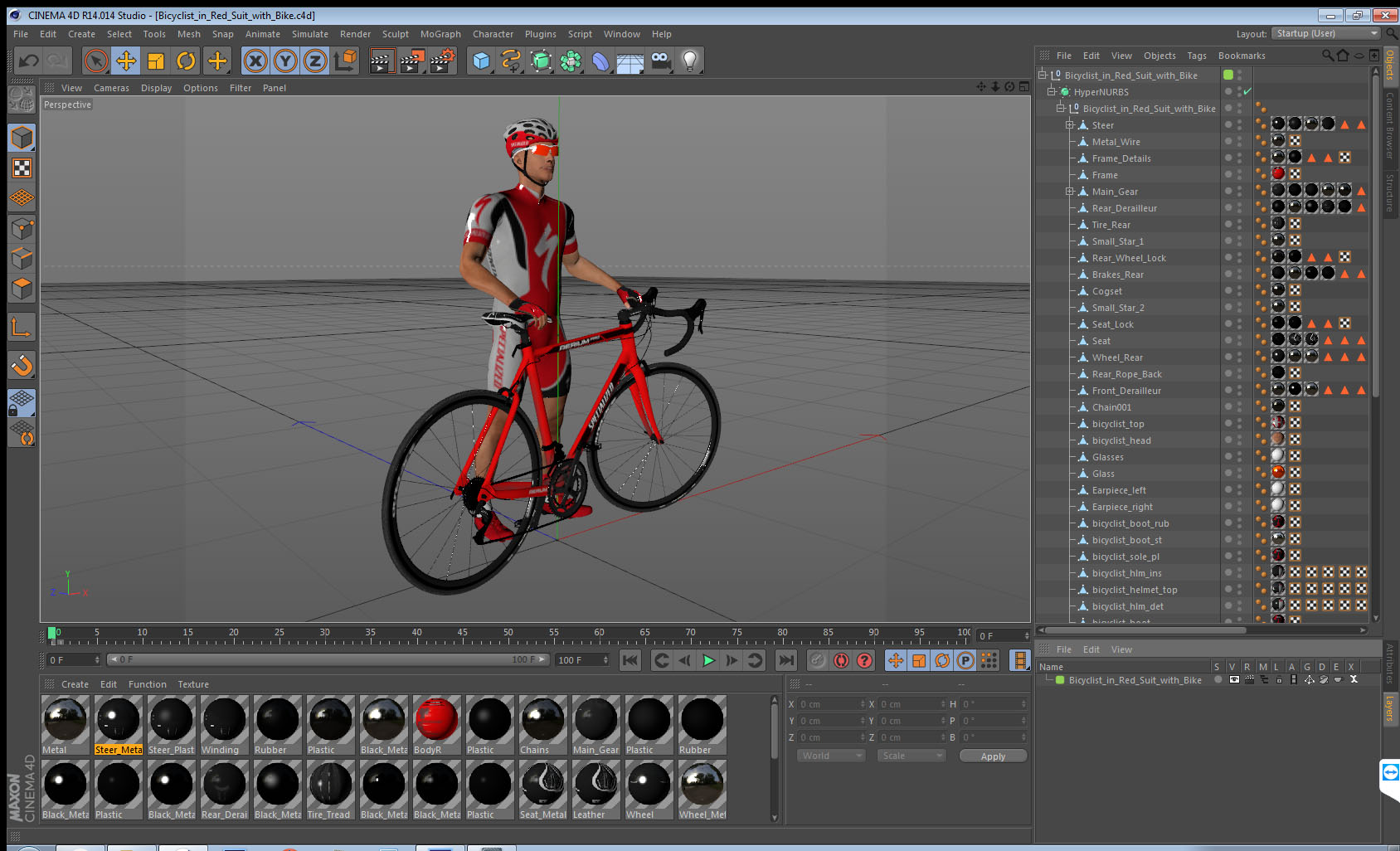
Task: Open the Character menu
Action: (493, 34)
